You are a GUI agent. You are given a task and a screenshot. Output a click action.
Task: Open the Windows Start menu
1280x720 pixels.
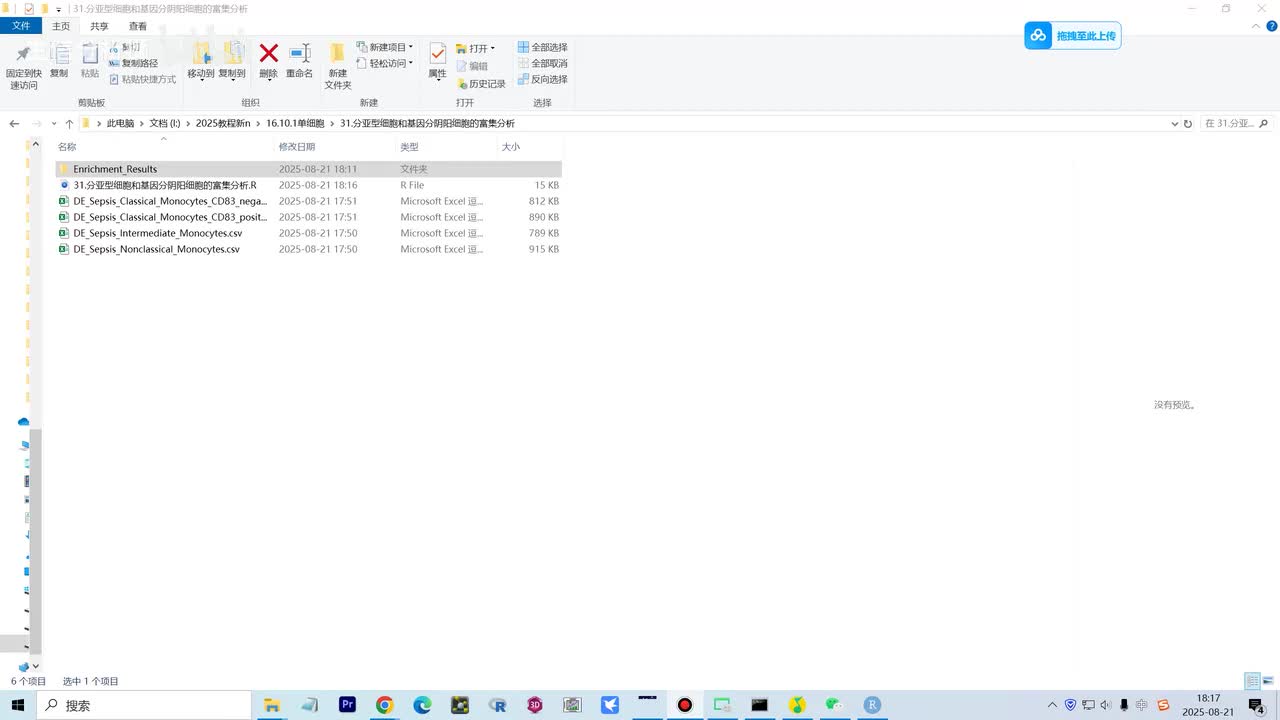[18, 705]
